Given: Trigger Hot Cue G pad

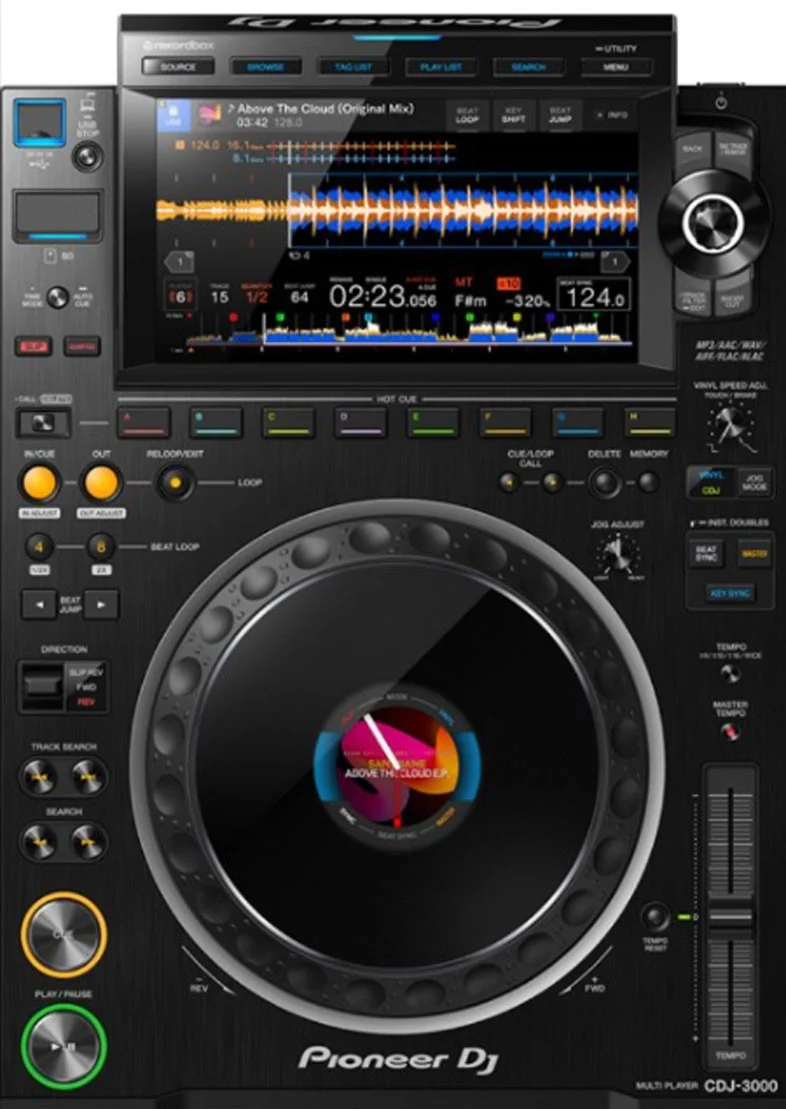Looking at the screenshot, I should 578,422.
